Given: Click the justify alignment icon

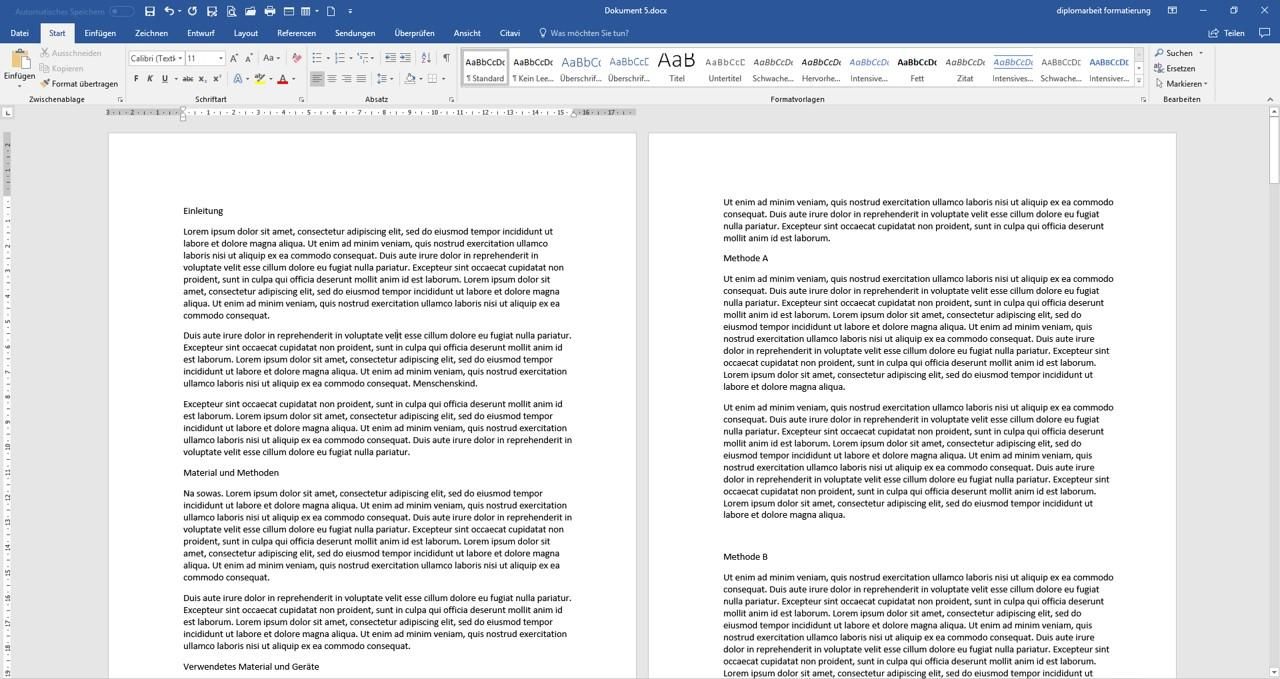Looking at the screenshot, I should (x=361, y=79).
